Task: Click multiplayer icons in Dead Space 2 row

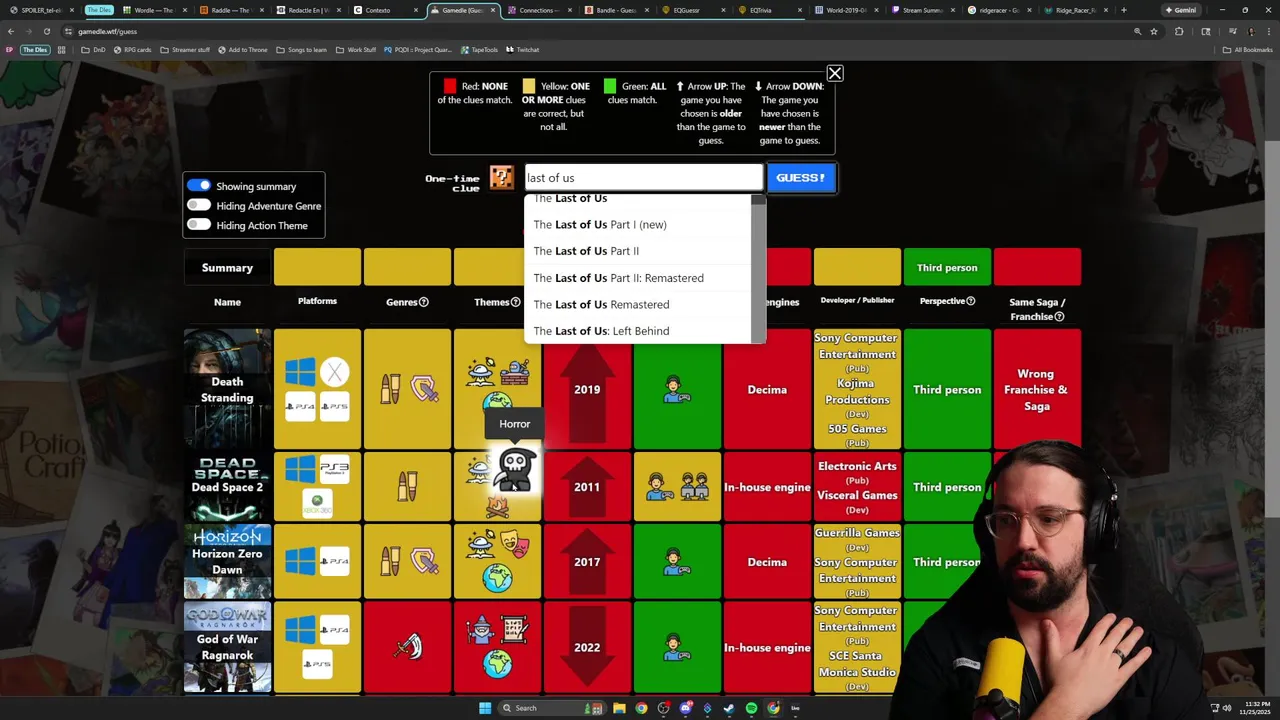Action: coord(677,487)
